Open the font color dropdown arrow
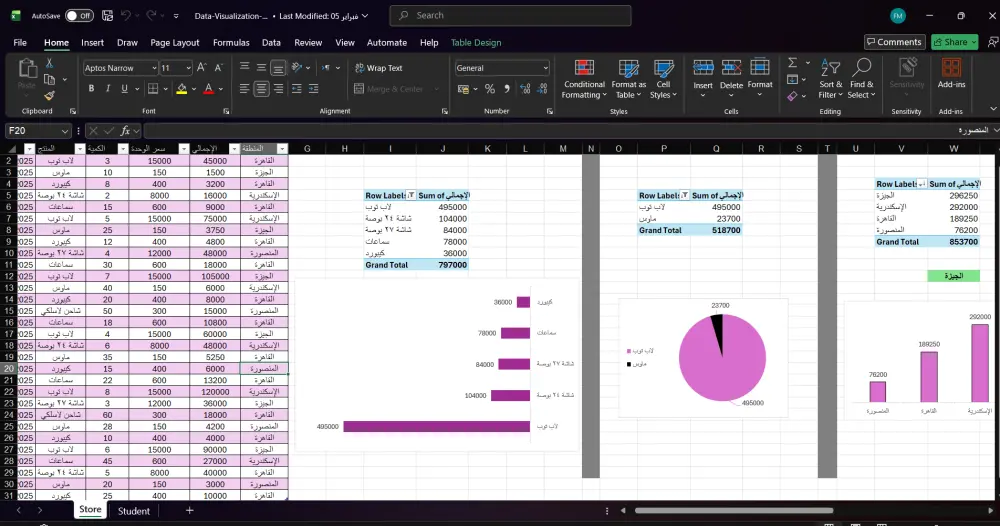 point(221,89)
